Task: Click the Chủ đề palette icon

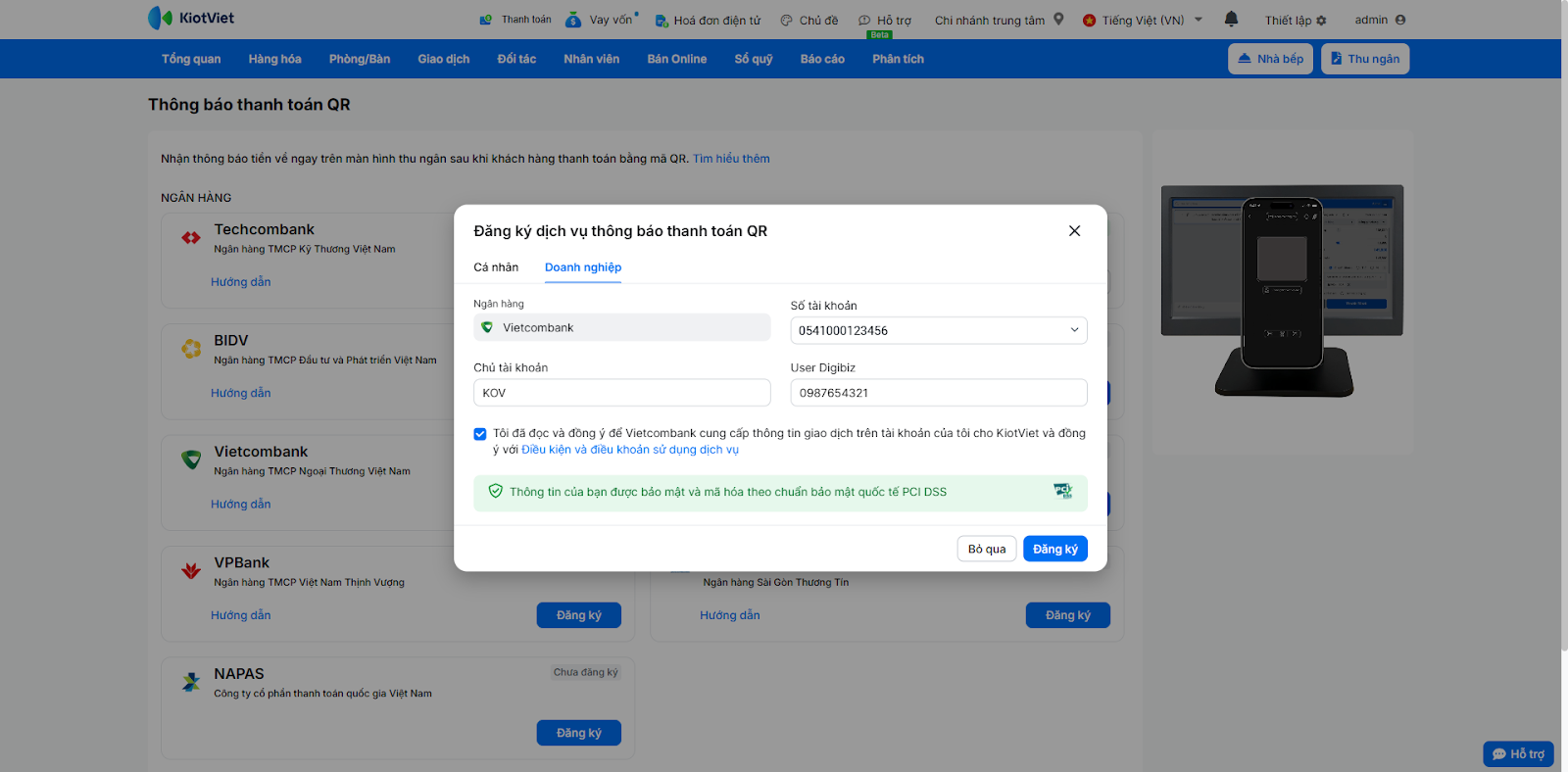Action: point(786,21)
